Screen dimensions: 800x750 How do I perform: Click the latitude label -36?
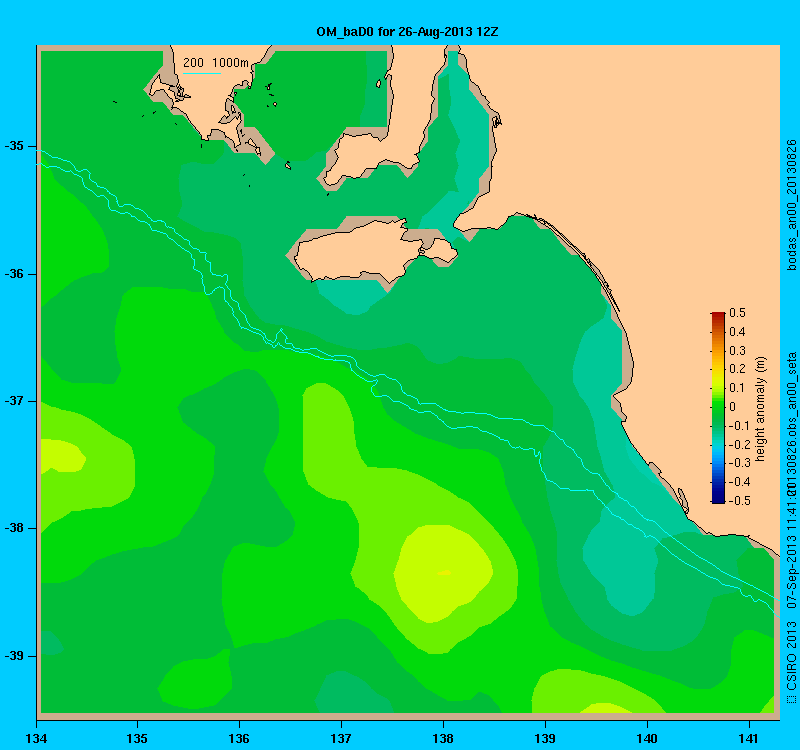[x=14, y=274]
